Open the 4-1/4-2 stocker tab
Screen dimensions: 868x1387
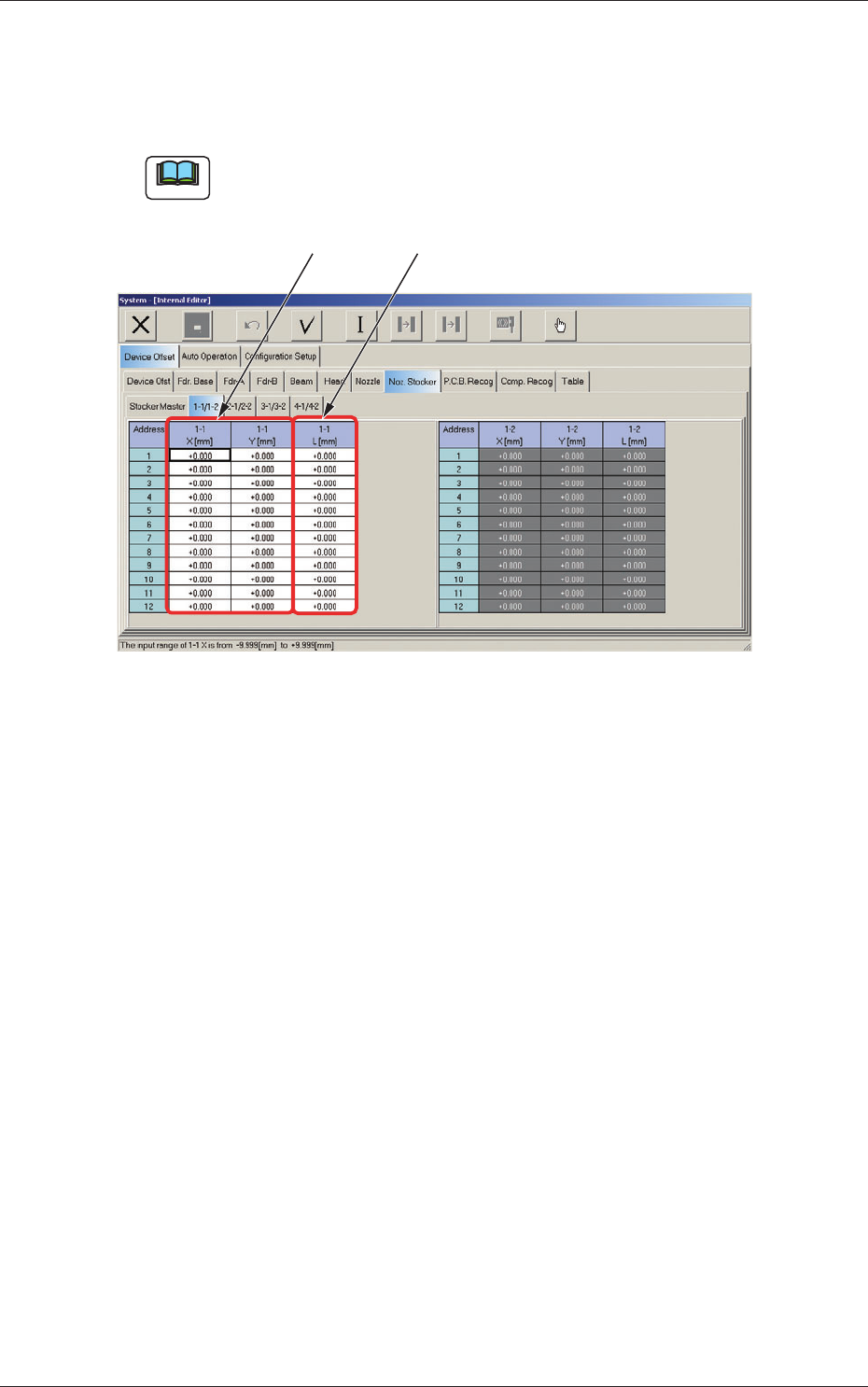coord(306,406)
